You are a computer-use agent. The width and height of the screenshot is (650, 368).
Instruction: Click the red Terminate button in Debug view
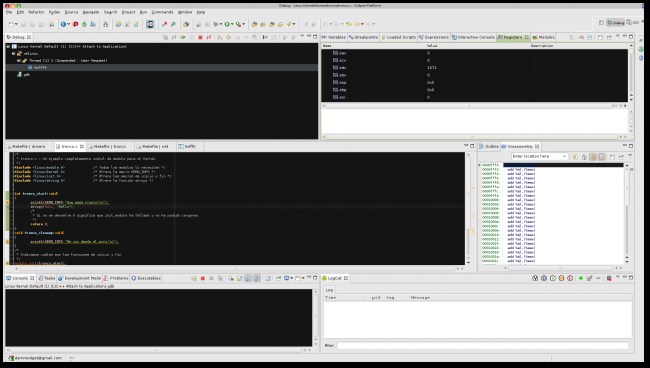point(200,37)
